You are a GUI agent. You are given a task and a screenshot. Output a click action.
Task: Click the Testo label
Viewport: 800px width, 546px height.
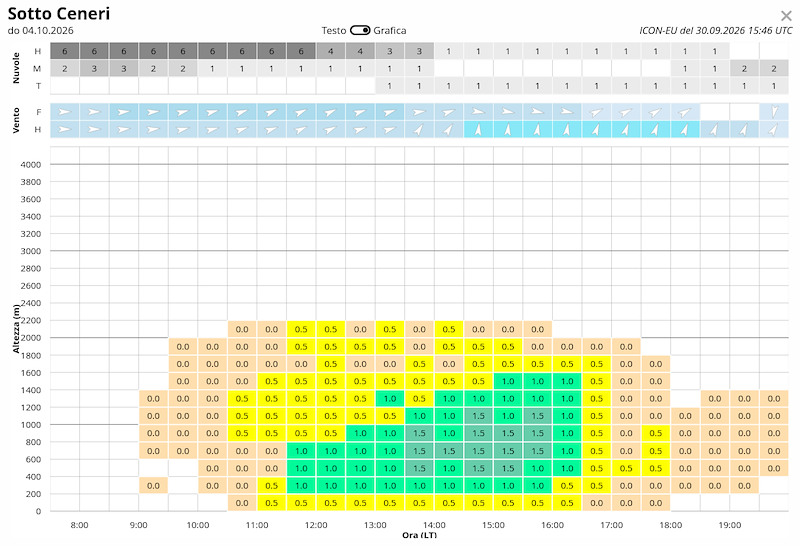[x=334, y=31]
